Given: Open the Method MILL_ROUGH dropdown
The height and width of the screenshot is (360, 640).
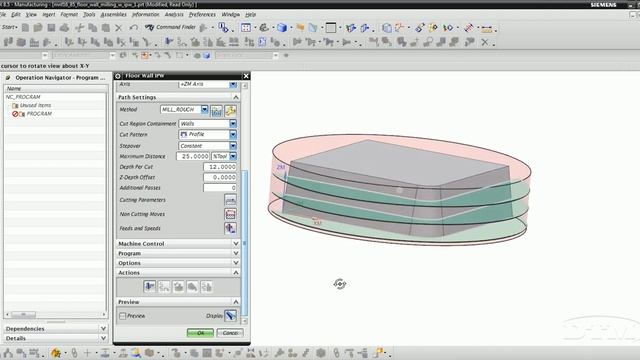Looking at the screenshot, I should click(x=204, y=109).
